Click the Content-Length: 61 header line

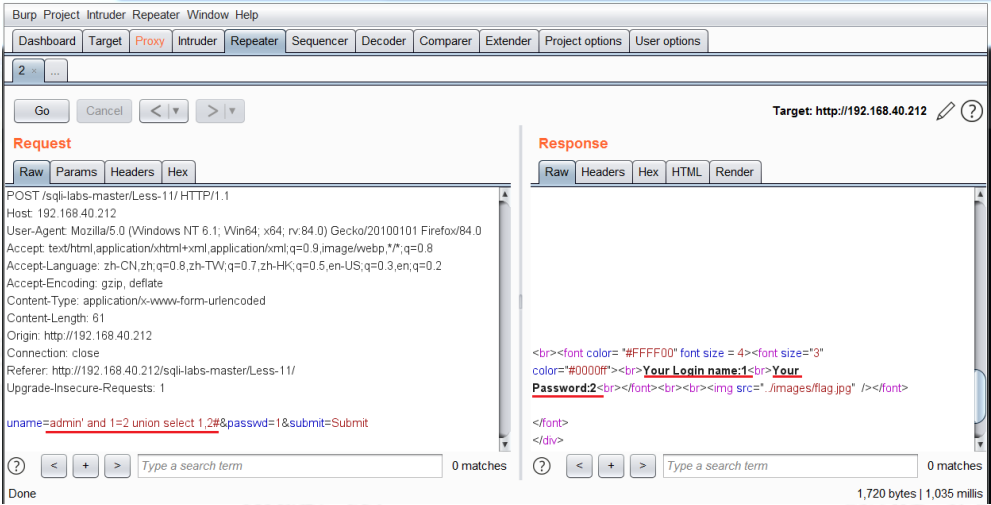56,318
